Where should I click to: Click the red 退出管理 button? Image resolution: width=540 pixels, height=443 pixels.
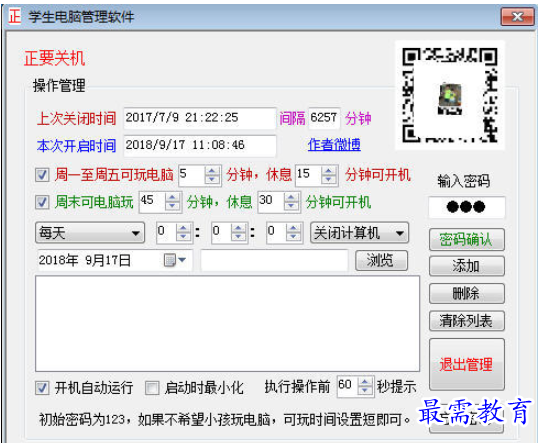pos(467,364)
